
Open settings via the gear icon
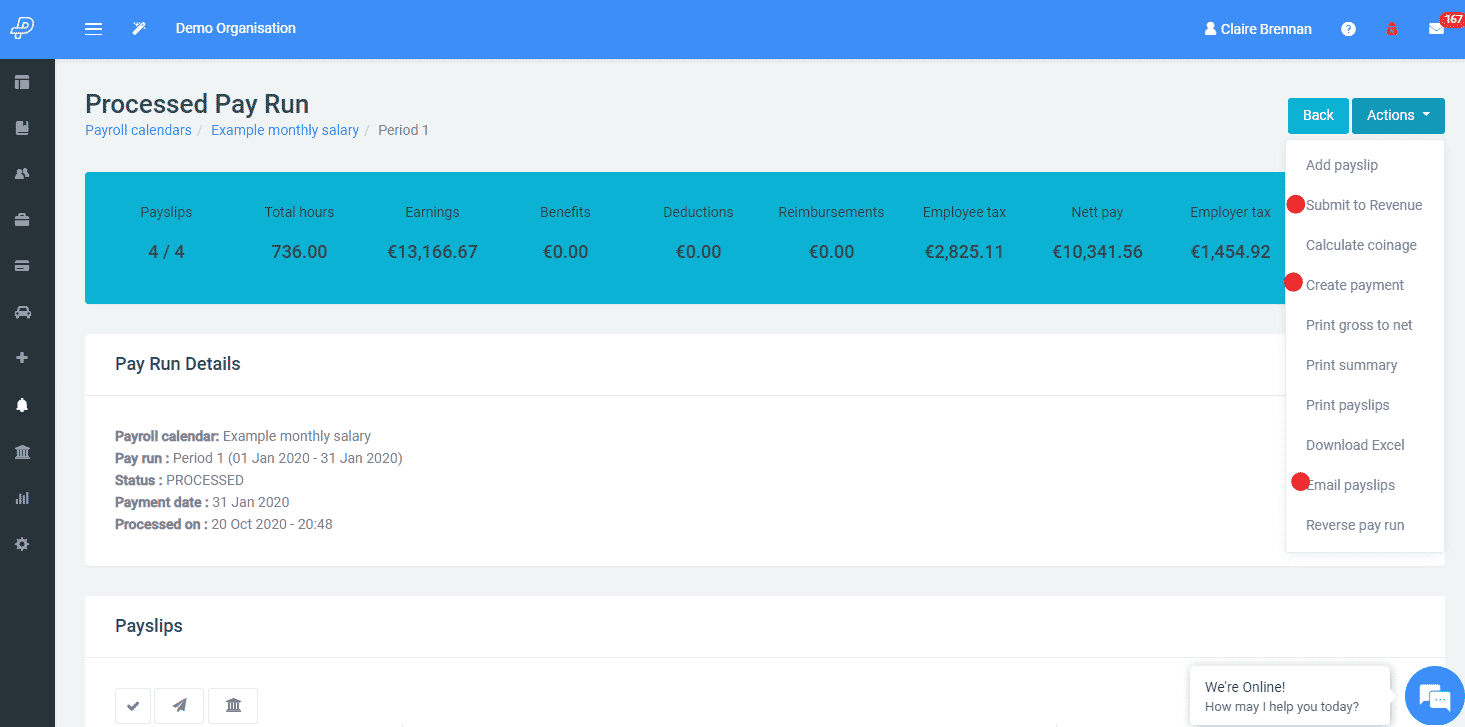click(x=22, y=544)
